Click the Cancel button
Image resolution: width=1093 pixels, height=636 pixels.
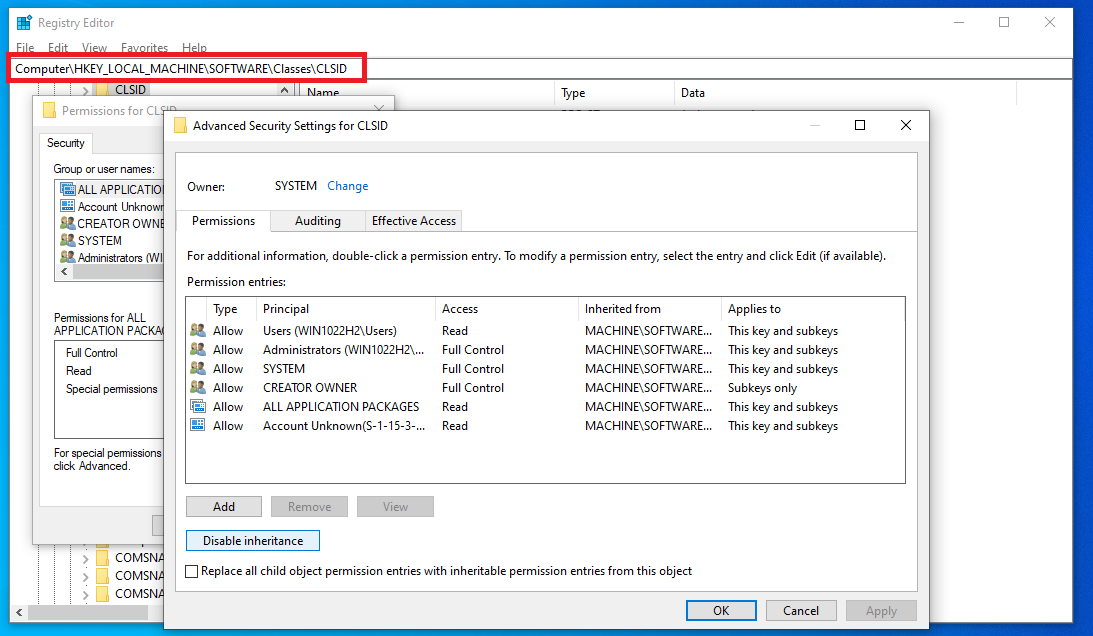pos(801,610)
